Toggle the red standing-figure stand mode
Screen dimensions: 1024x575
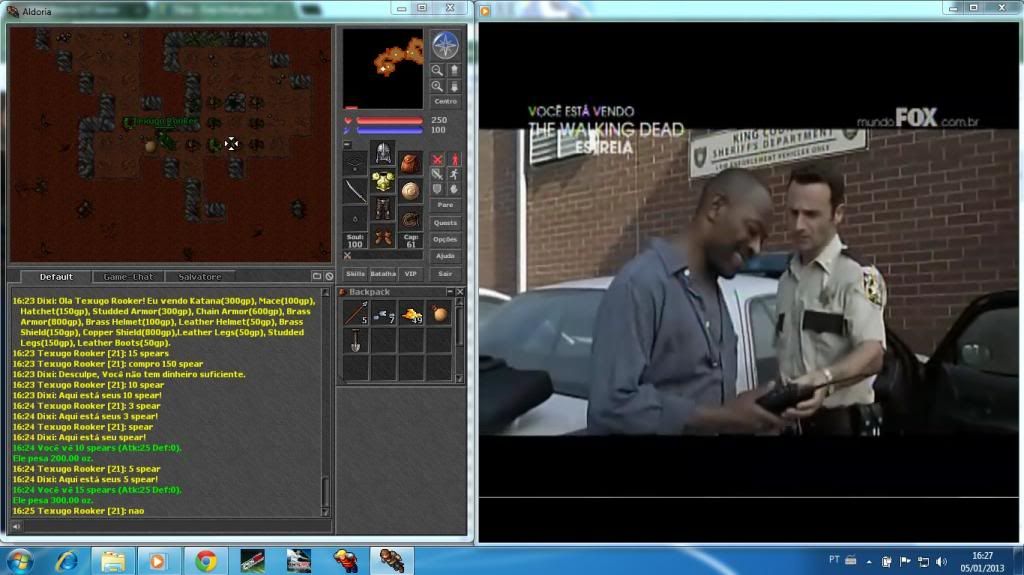pos(455,159)
